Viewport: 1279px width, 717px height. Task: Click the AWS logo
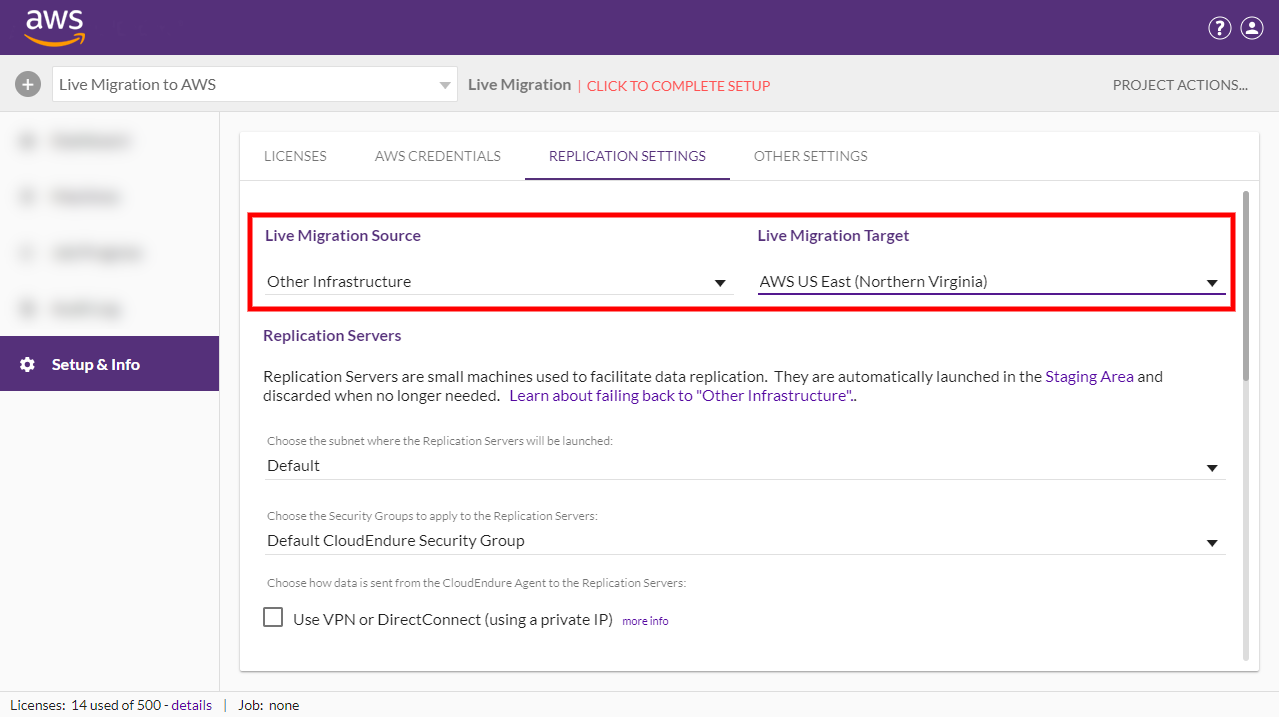point(55,27)
